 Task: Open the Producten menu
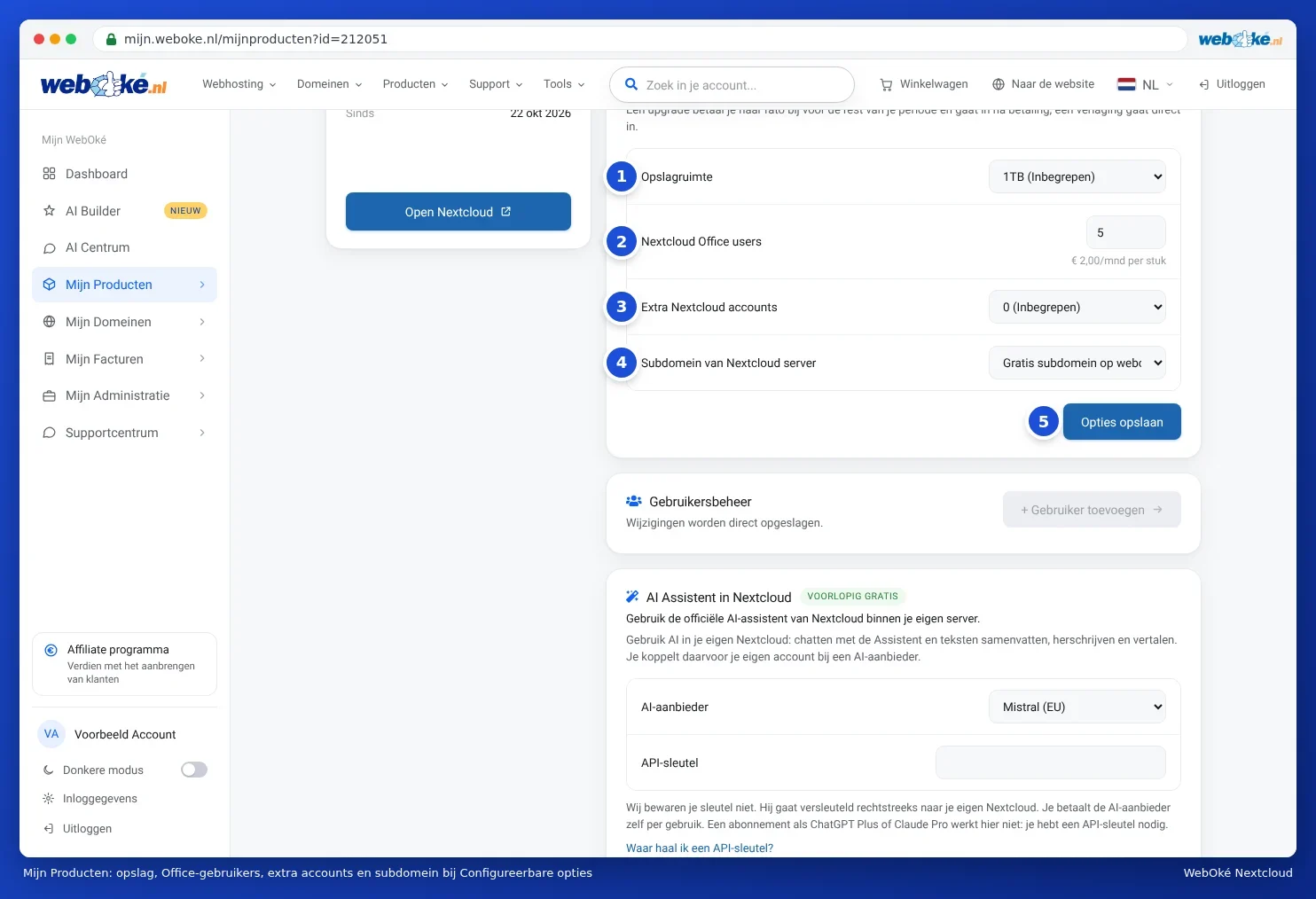(x=416, y=84)
